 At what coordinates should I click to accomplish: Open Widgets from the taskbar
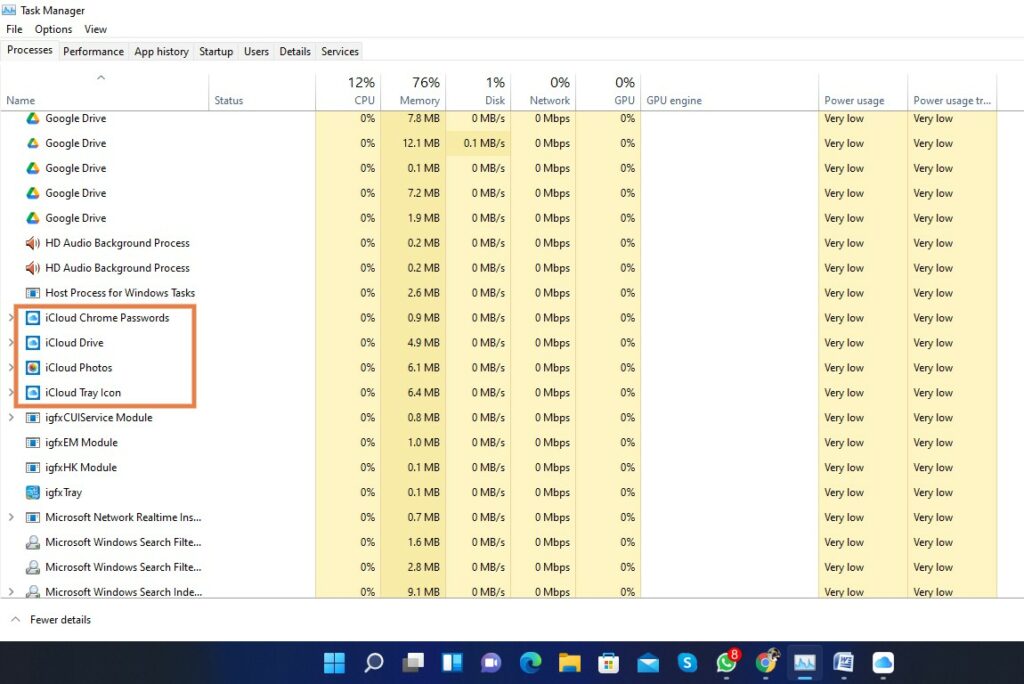pos(452,662)
